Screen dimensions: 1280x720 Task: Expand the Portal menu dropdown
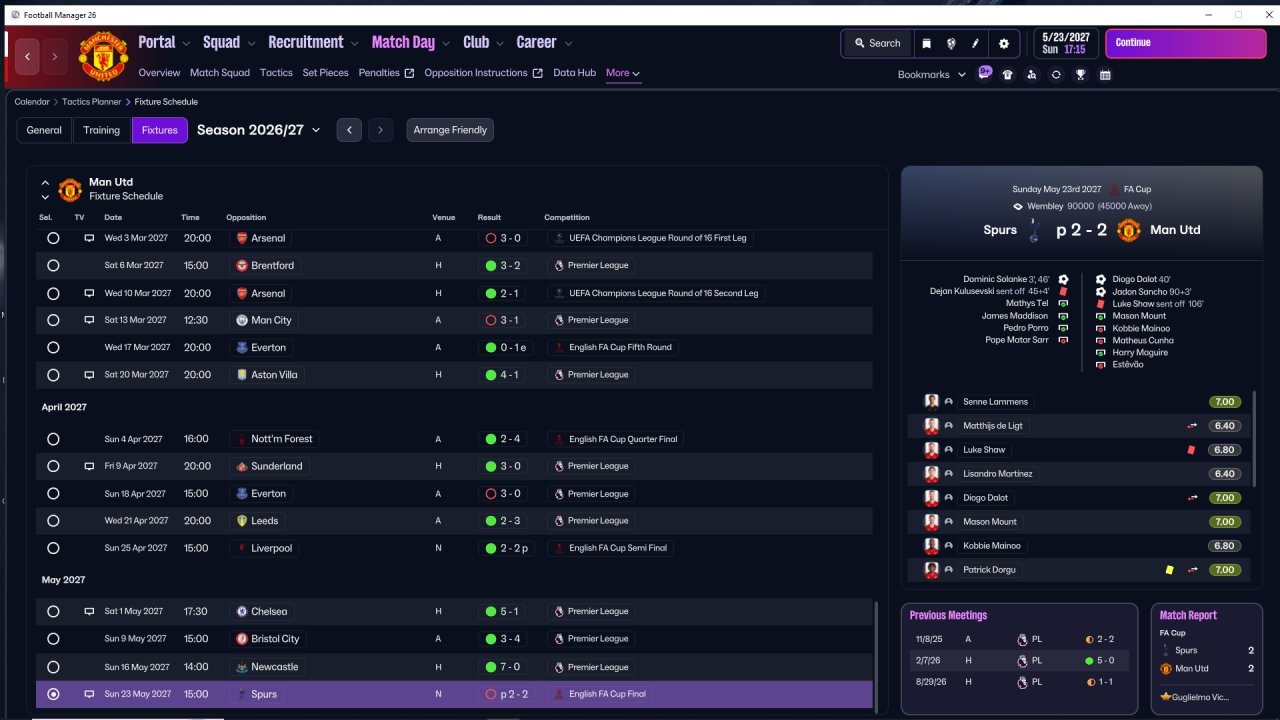pyautogui.click(x=185, y=43)
